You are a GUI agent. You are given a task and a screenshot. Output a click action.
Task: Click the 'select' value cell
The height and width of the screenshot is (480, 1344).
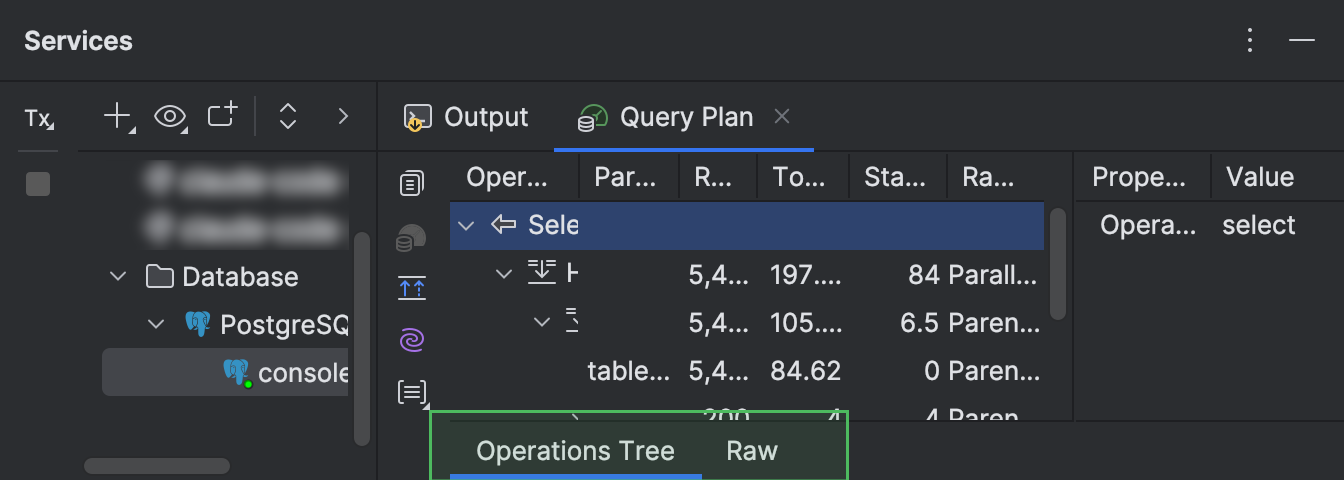click(x=1258, y=225)
